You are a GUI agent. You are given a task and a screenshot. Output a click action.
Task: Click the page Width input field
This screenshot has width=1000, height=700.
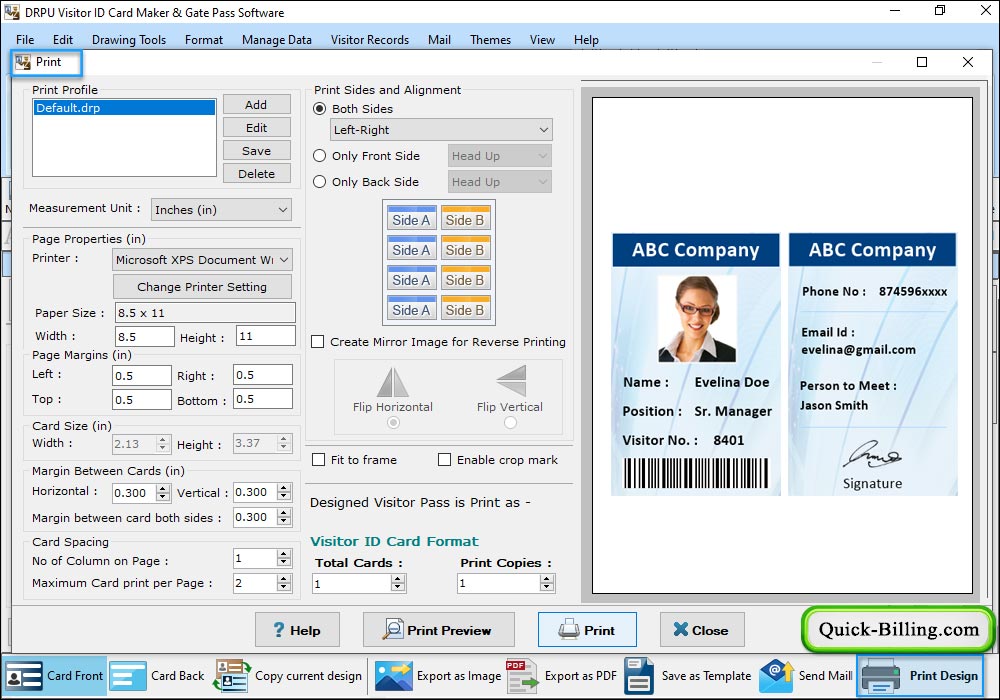click(145, 336)
